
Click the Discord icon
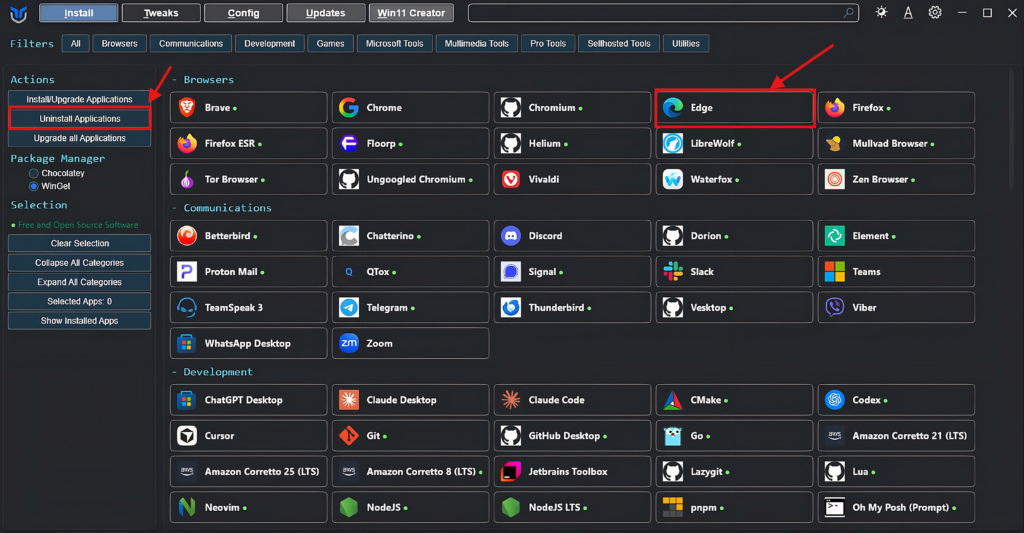pos(511,236)
